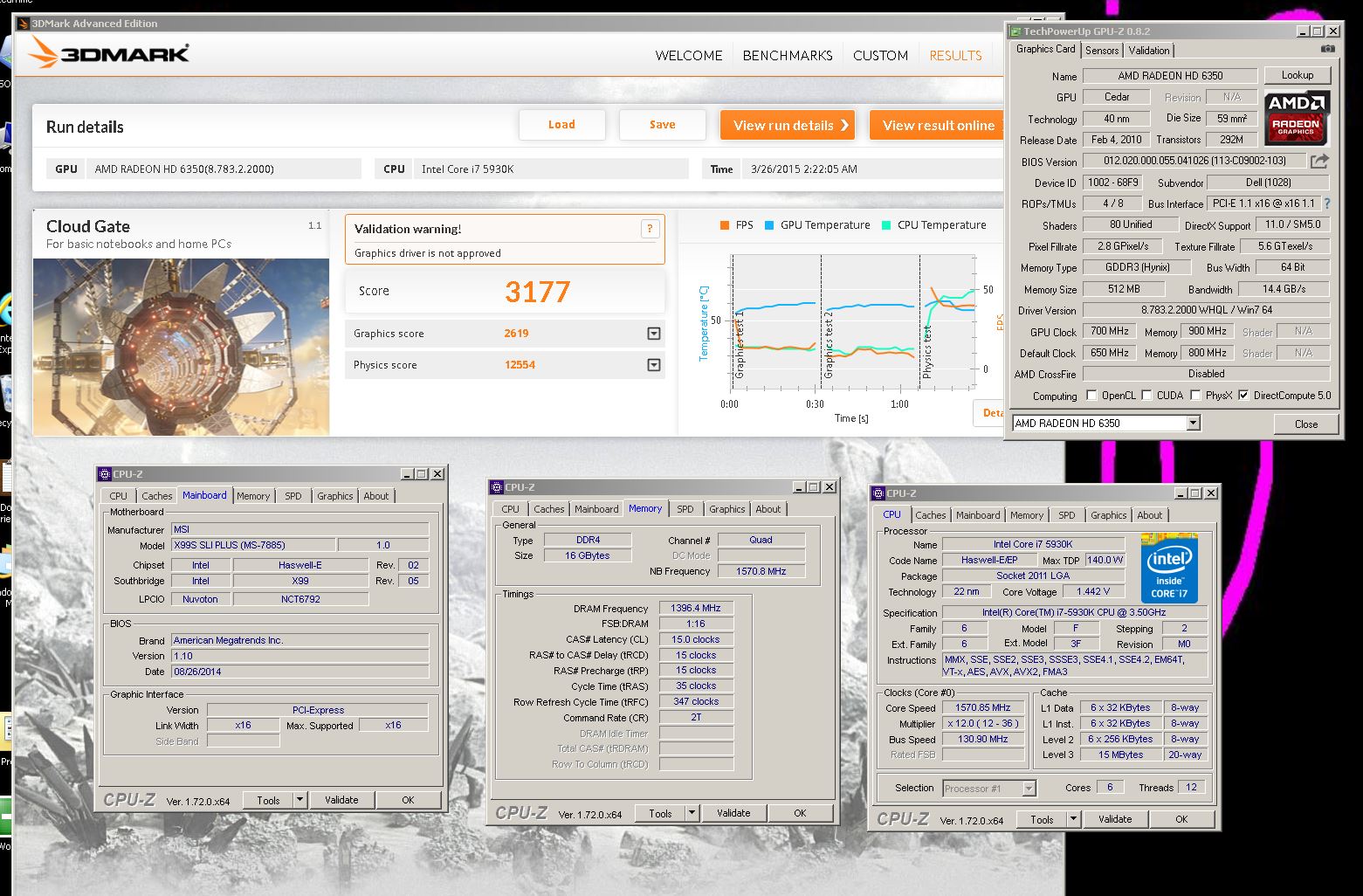Screen dimensions: 1363x896
Task: Click the AMD Radeon Graphics logo in GPU-Z
Action: pyautogui.click(x=1297, y=117)
